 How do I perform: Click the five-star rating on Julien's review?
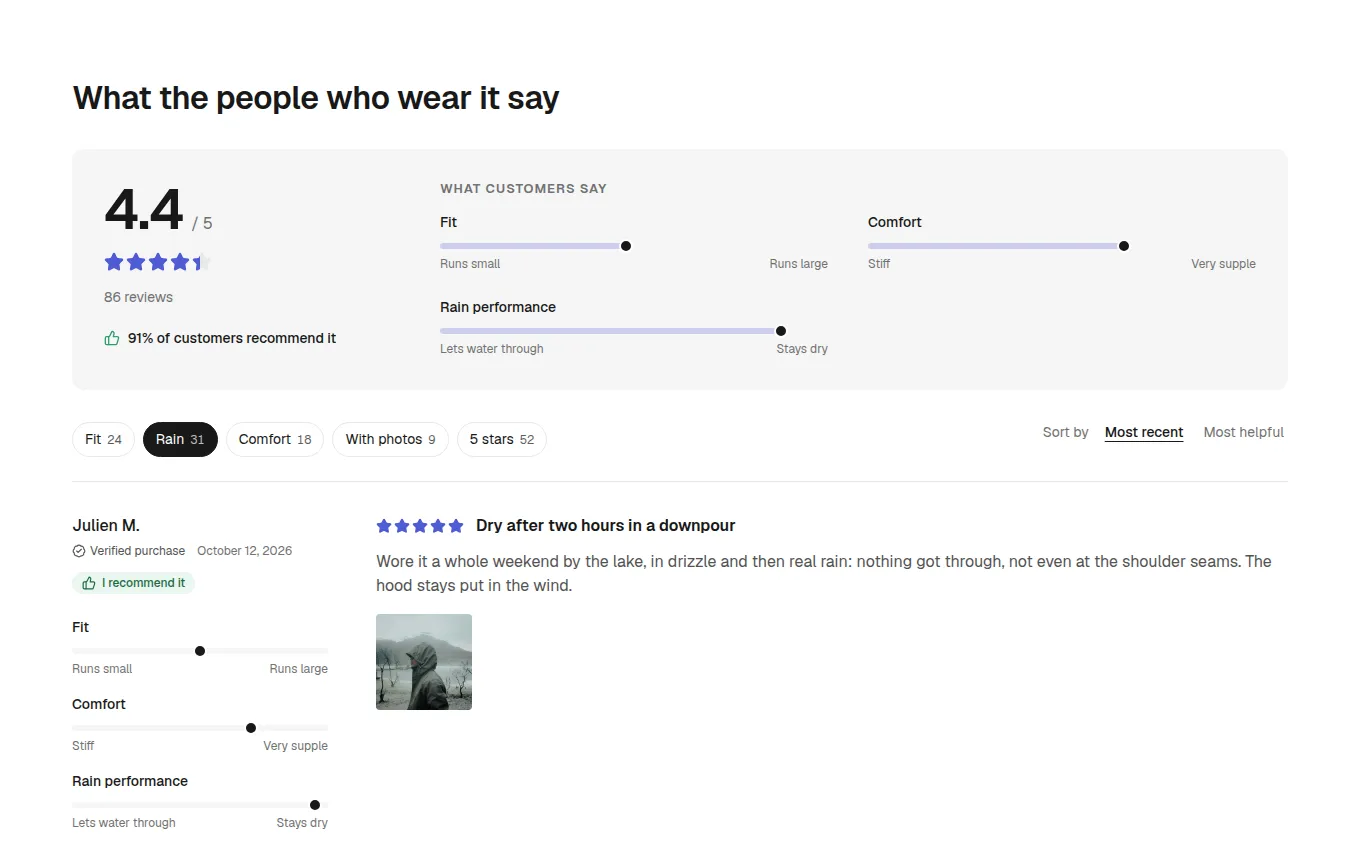pos(420,526)
